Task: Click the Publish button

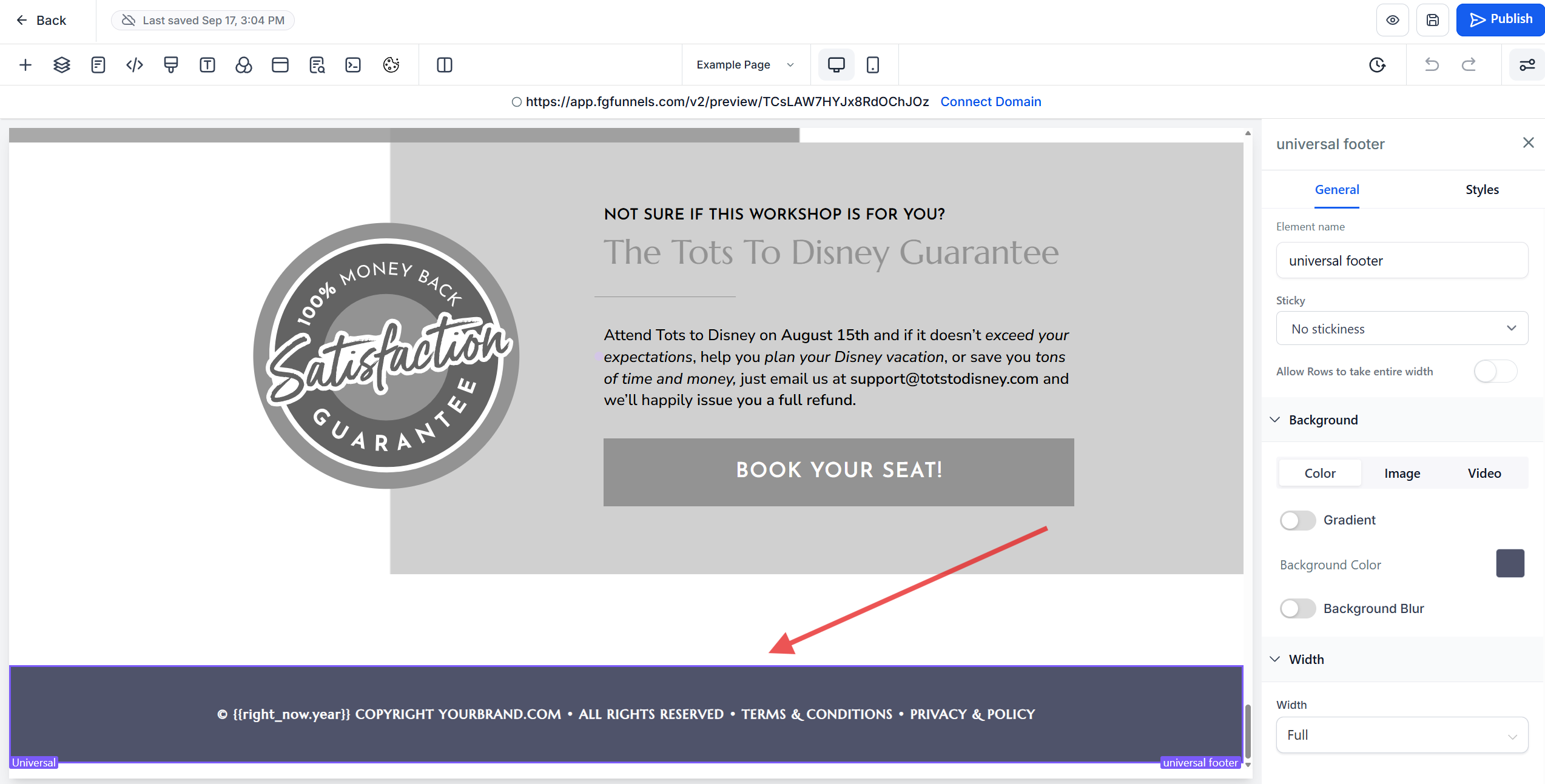Action: 1500,20
